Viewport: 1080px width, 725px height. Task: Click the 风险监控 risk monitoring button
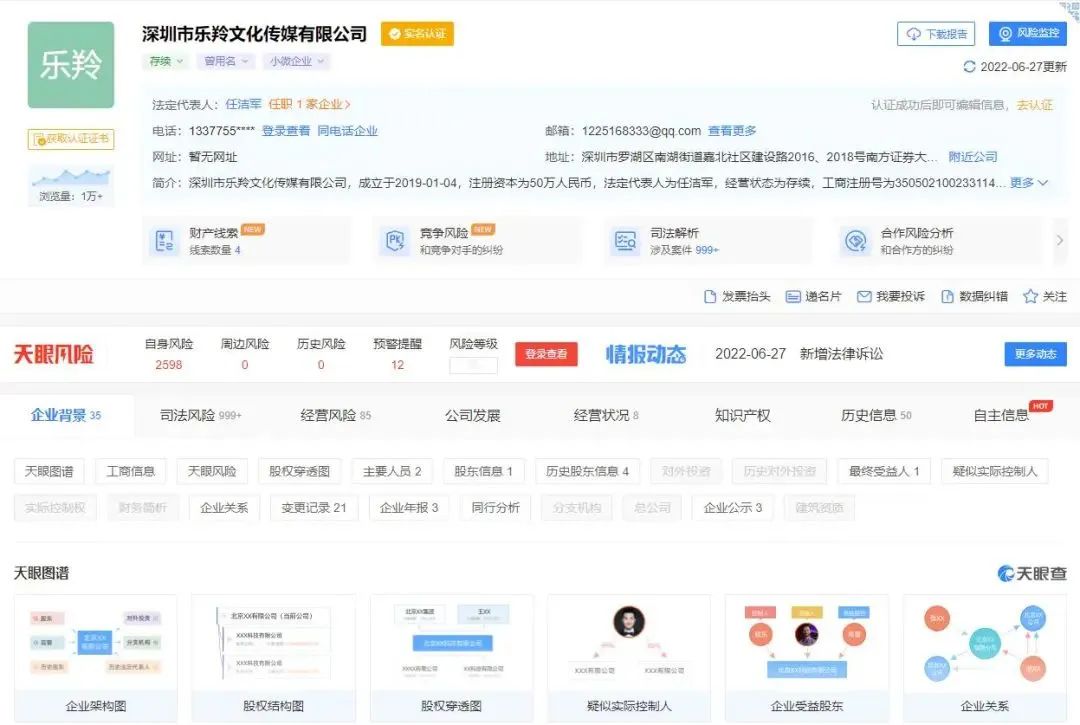(1029, 33)
